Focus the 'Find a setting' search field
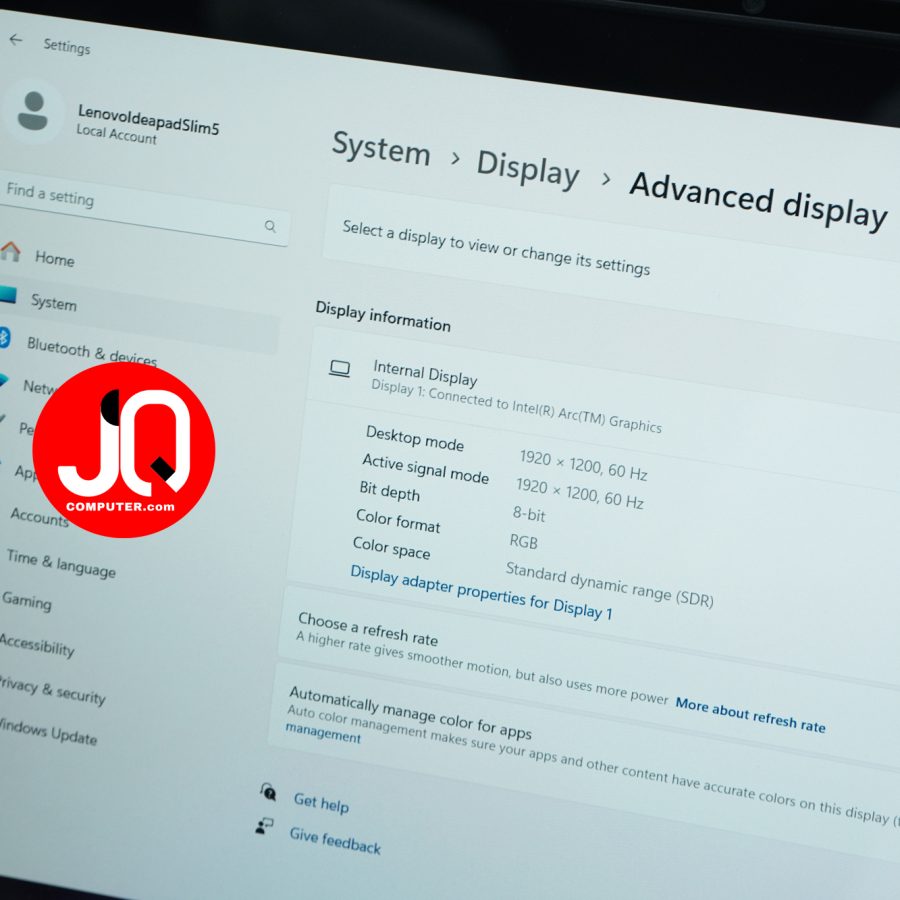The height and width of the screenshot is (900, 900). (x=143, y=209)
